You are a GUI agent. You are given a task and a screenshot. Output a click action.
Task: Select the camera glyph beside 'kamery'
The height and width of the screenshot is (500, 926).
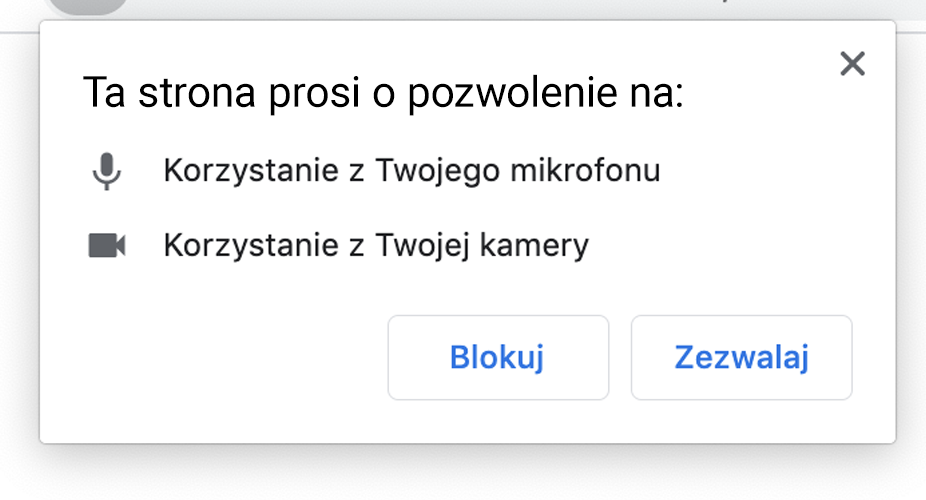coord(106,245)
